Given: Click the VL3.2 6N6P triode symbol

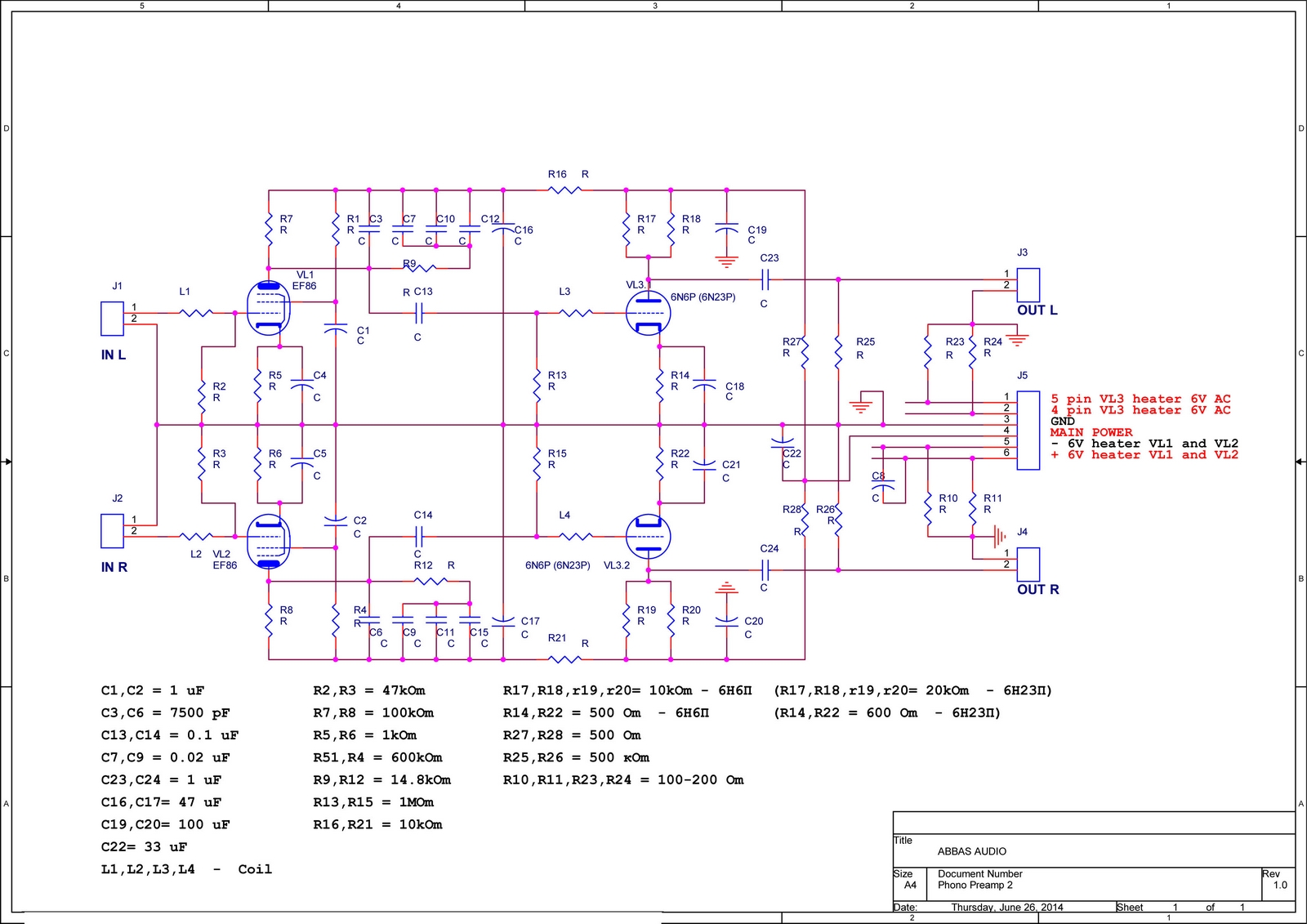Looking at the screenshot, I should click(649, 537).
